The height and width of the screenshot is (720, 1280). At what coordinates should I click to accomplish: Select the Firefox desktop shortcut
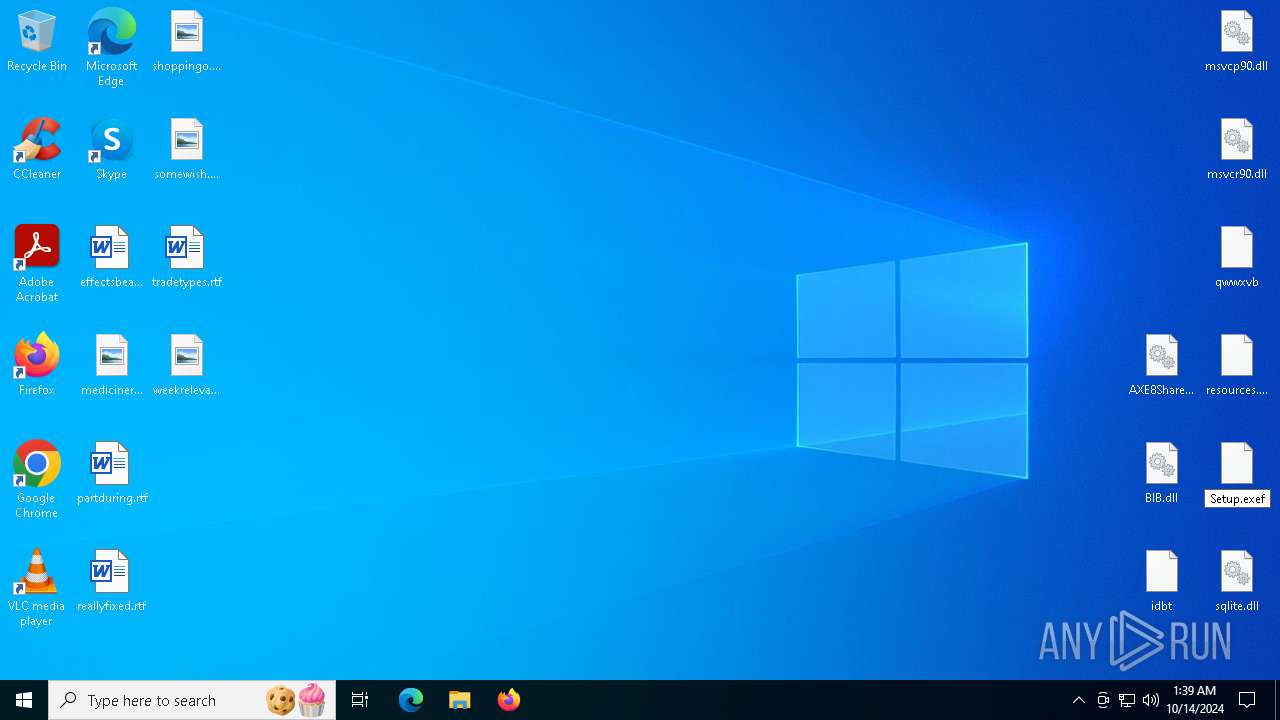click(x=37, y=366)
